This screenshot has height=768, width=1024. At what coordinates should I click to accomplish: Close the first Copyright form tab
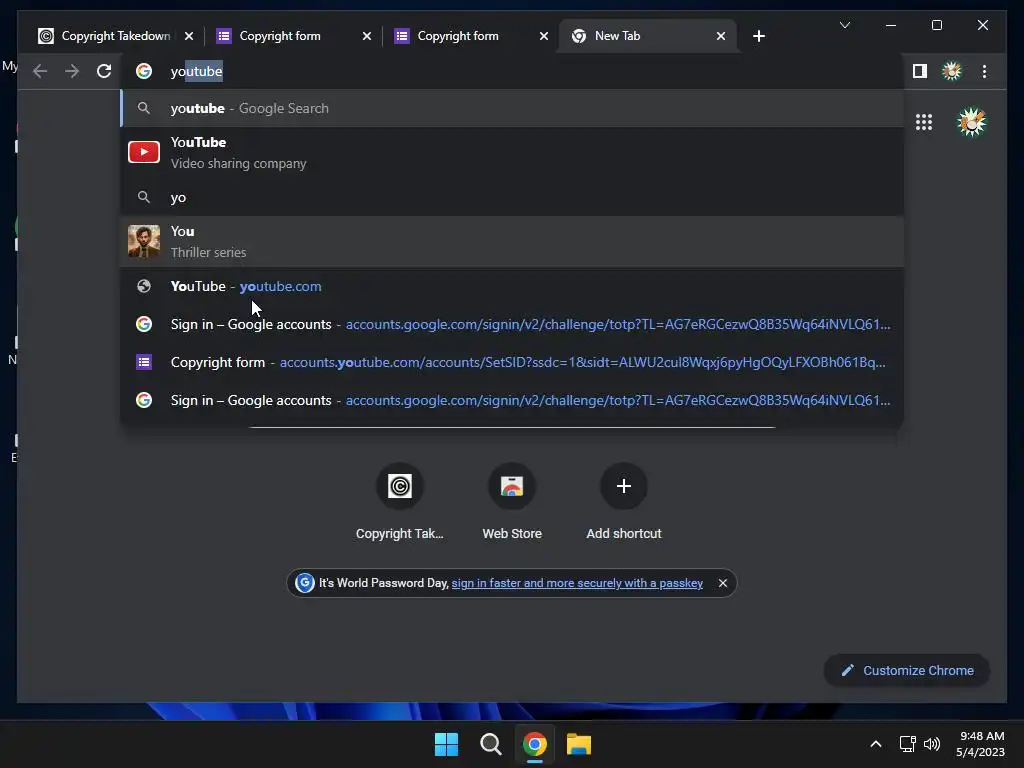click(367, 36)
